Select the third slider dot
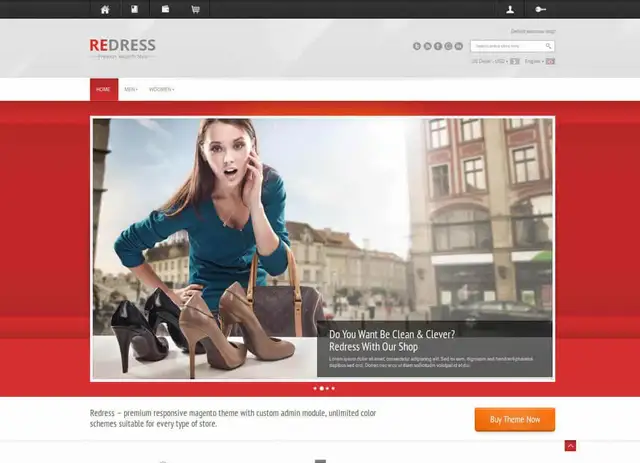The width and height of the screenshot is (640, 463). (327, 388)
